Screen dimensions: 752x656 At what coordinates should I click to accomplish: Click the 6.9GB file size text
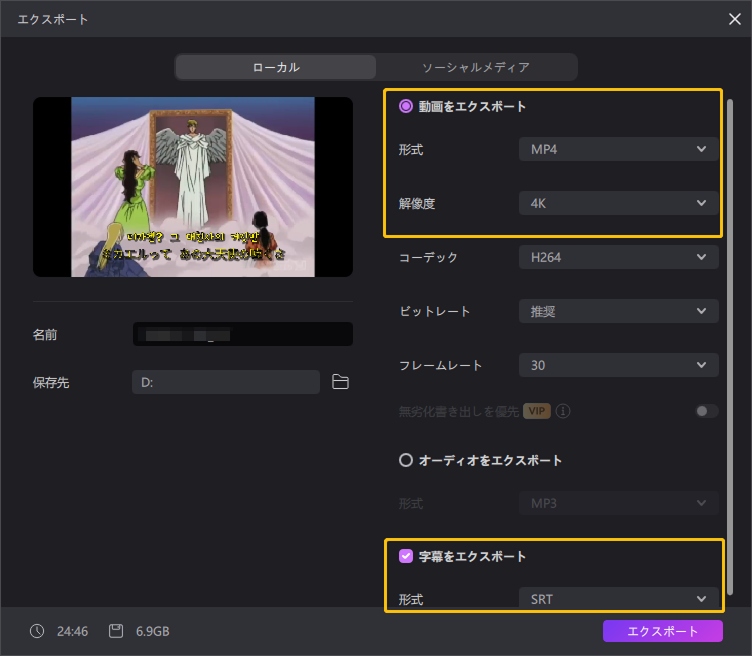click(x=153, y=631)
